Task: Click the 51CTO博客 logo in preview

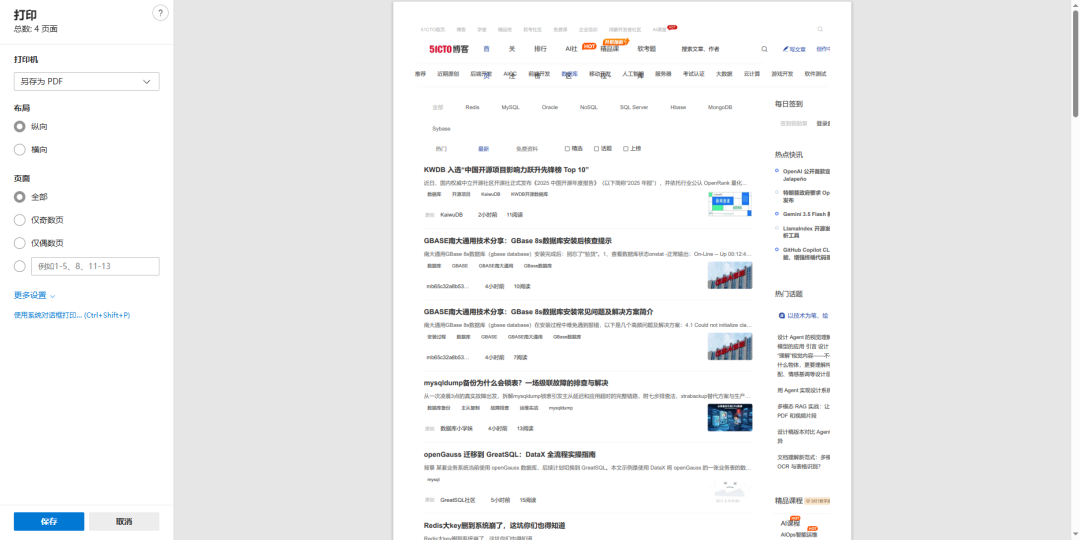Action: coord(448,49)
